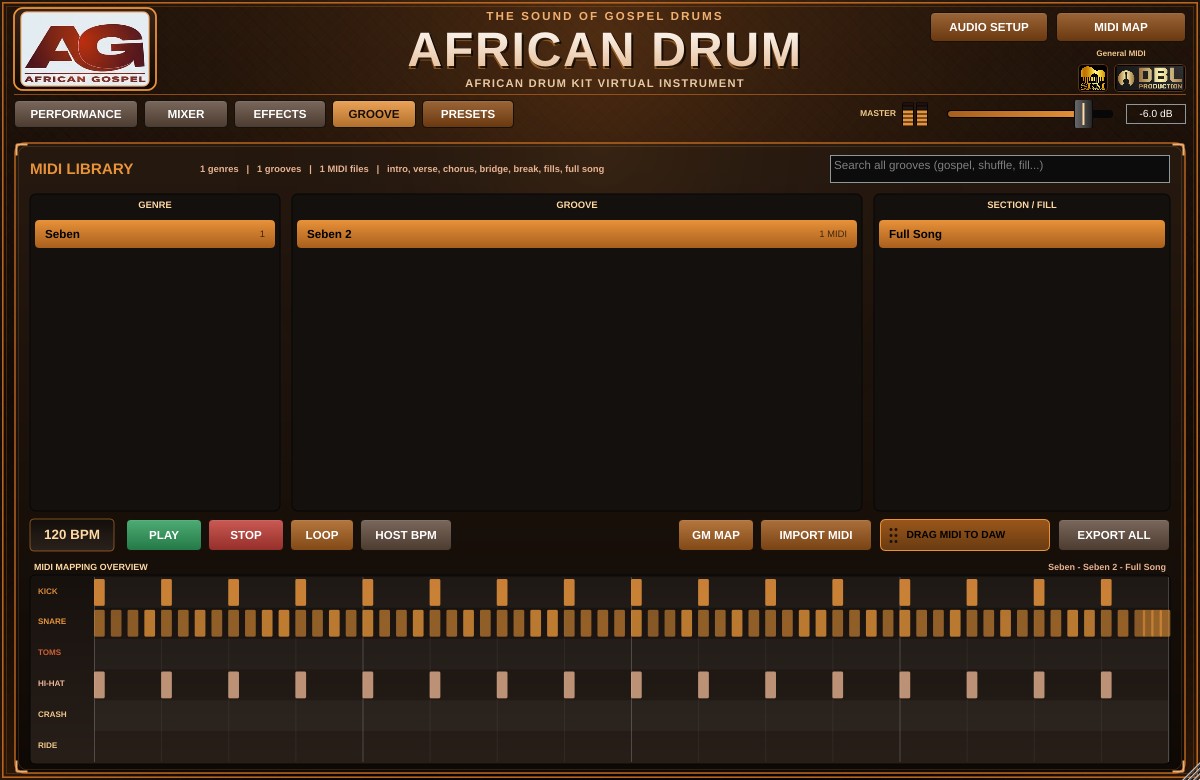The image size is (1200, 780).
Task: Click the snare roll at the end of the pattern
Action: coord(1152,623)
